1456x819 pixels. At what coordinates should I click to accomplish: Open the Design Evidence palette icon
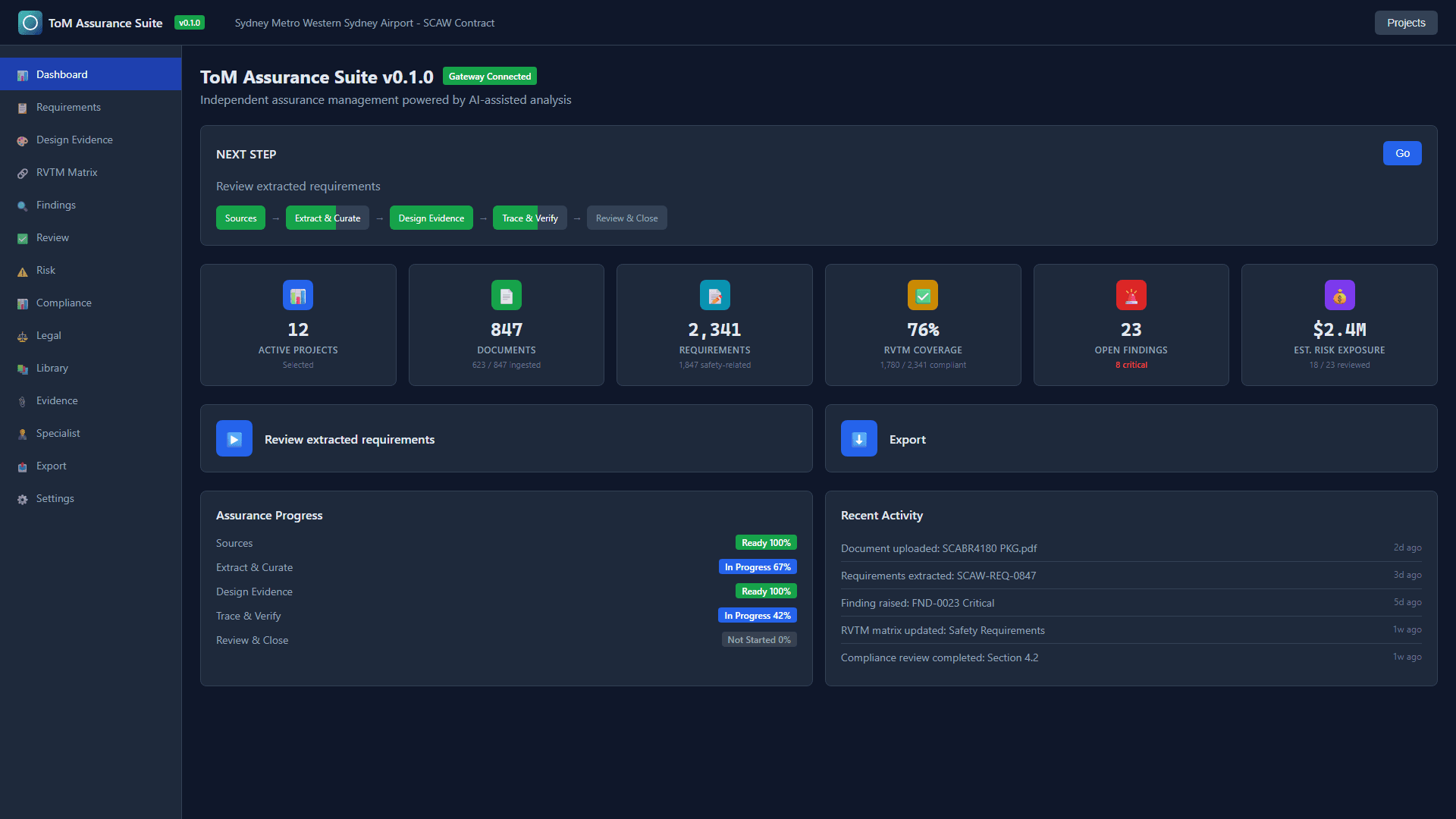(23, 140)
